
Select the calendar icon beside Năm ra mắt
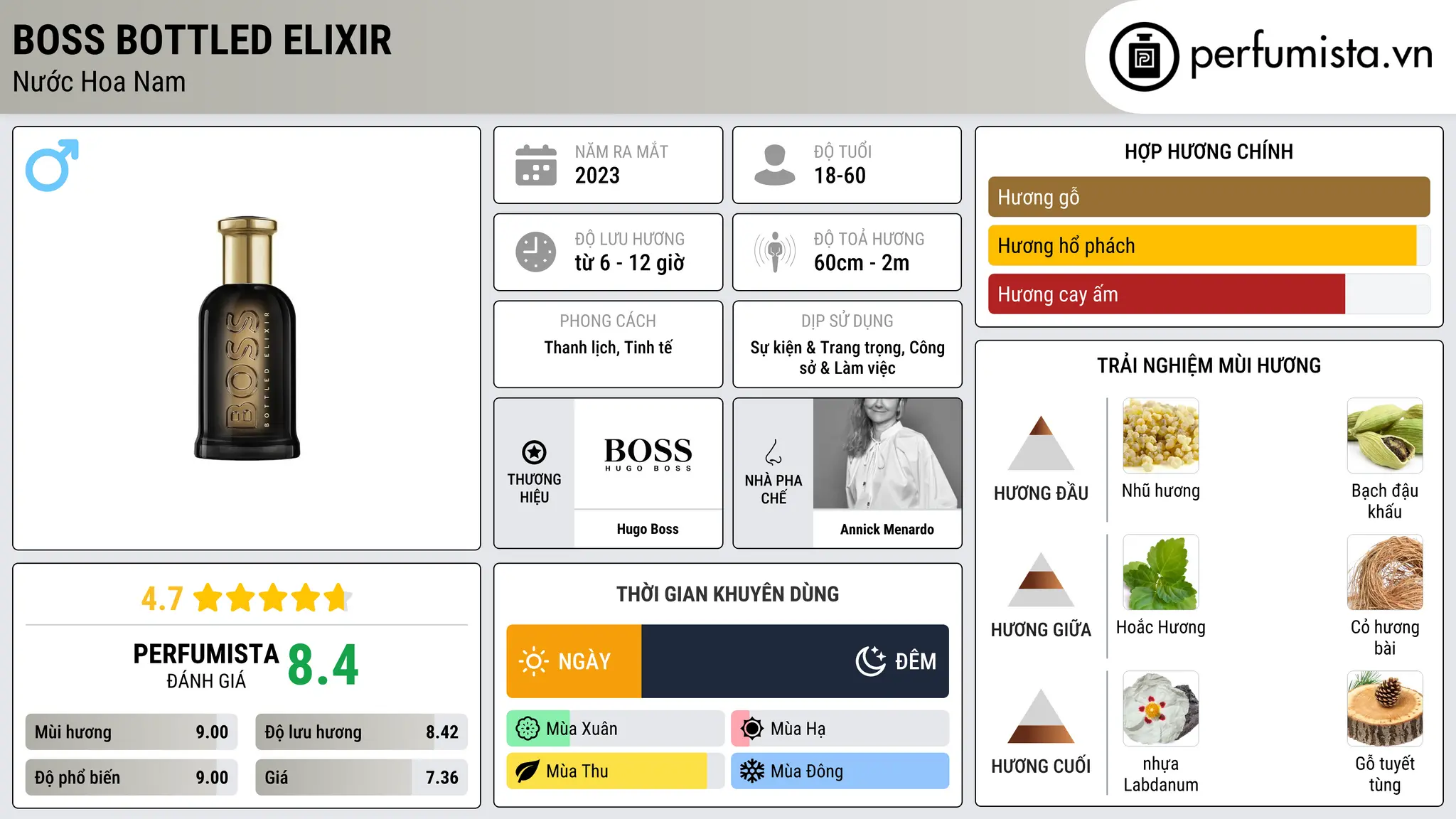(x=536, y=165)
